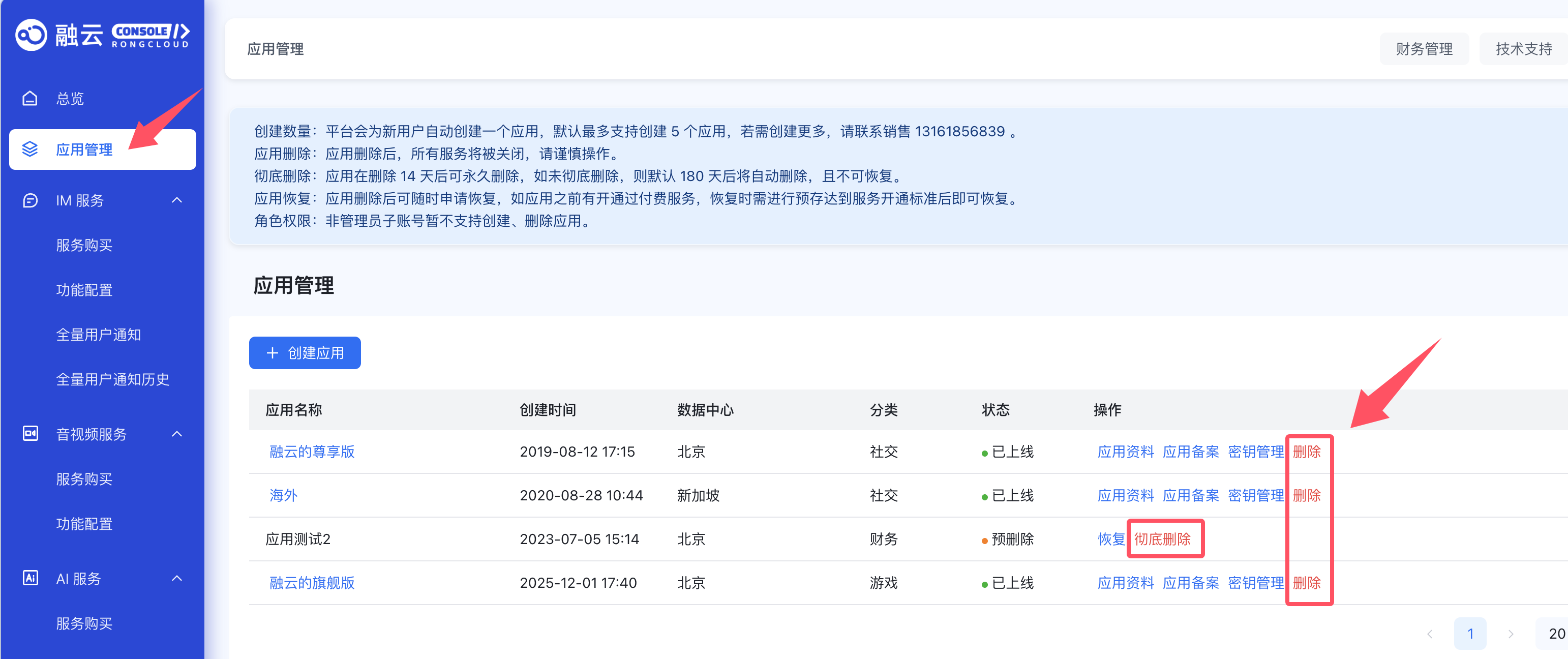
Task: Open the 融云的尊享版 app link
Action: point(312,452)
